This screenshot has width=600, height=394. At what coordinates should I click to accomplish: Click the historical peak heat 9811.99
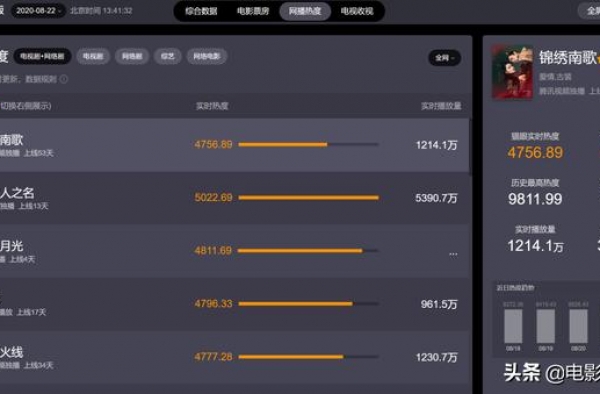click(535, 199)
